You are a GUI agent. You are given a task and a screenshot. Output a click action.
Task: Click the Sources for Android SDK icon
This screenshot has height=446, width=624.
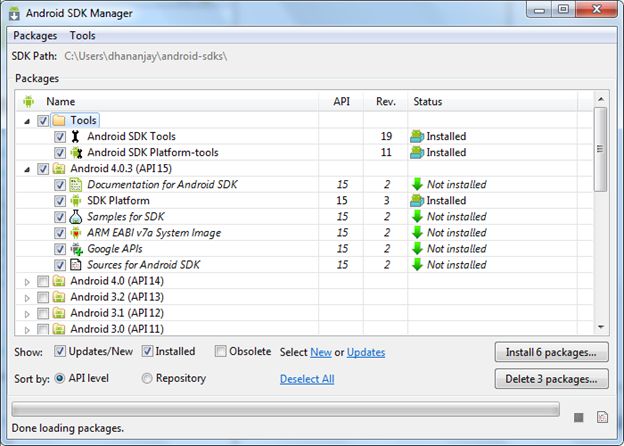click(76, 265)
